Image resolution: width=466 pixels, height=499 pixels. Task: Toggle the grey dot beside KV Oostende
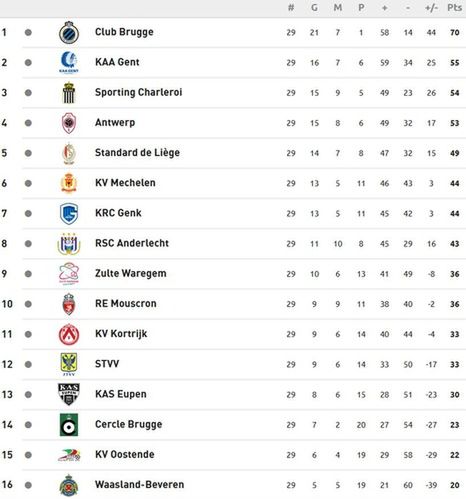pyautogui.click(x=28, y=455)
